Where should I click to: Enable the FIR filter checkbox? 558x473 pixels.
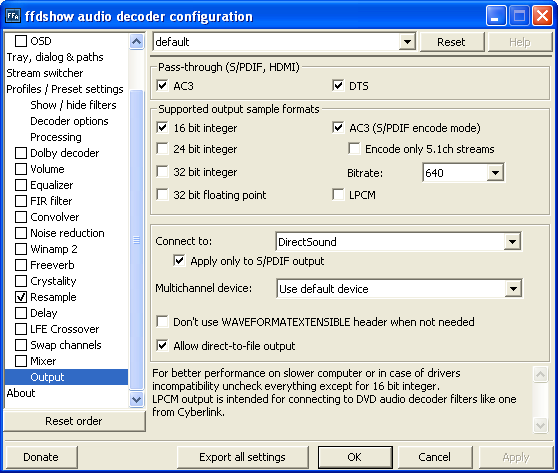tap(21, 201)
